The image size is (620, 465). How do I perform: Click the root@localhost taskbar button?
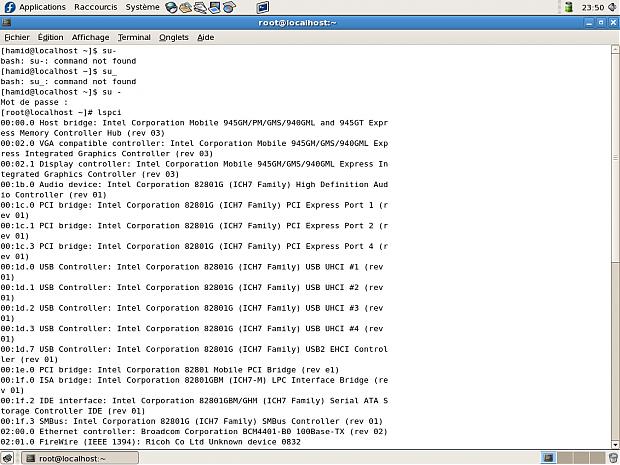80,458
